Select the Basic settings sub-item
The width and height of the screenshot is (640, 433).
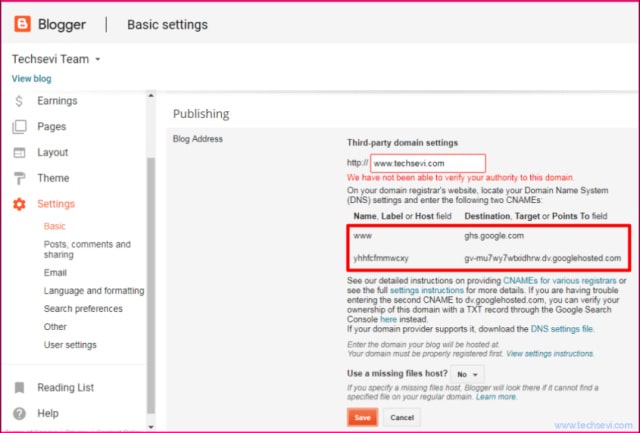tap(54, 226)
